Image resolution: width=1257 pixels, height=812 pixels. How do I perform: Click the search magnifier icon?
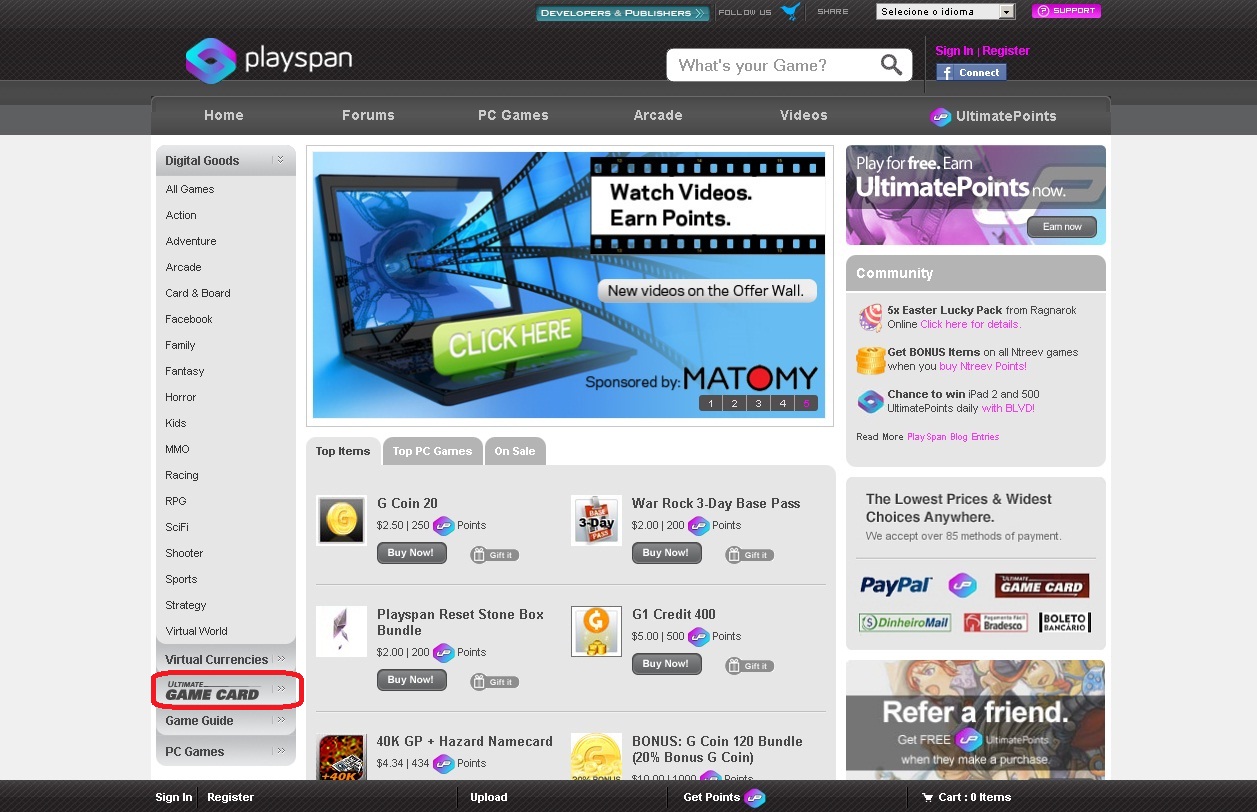[891, 65]
